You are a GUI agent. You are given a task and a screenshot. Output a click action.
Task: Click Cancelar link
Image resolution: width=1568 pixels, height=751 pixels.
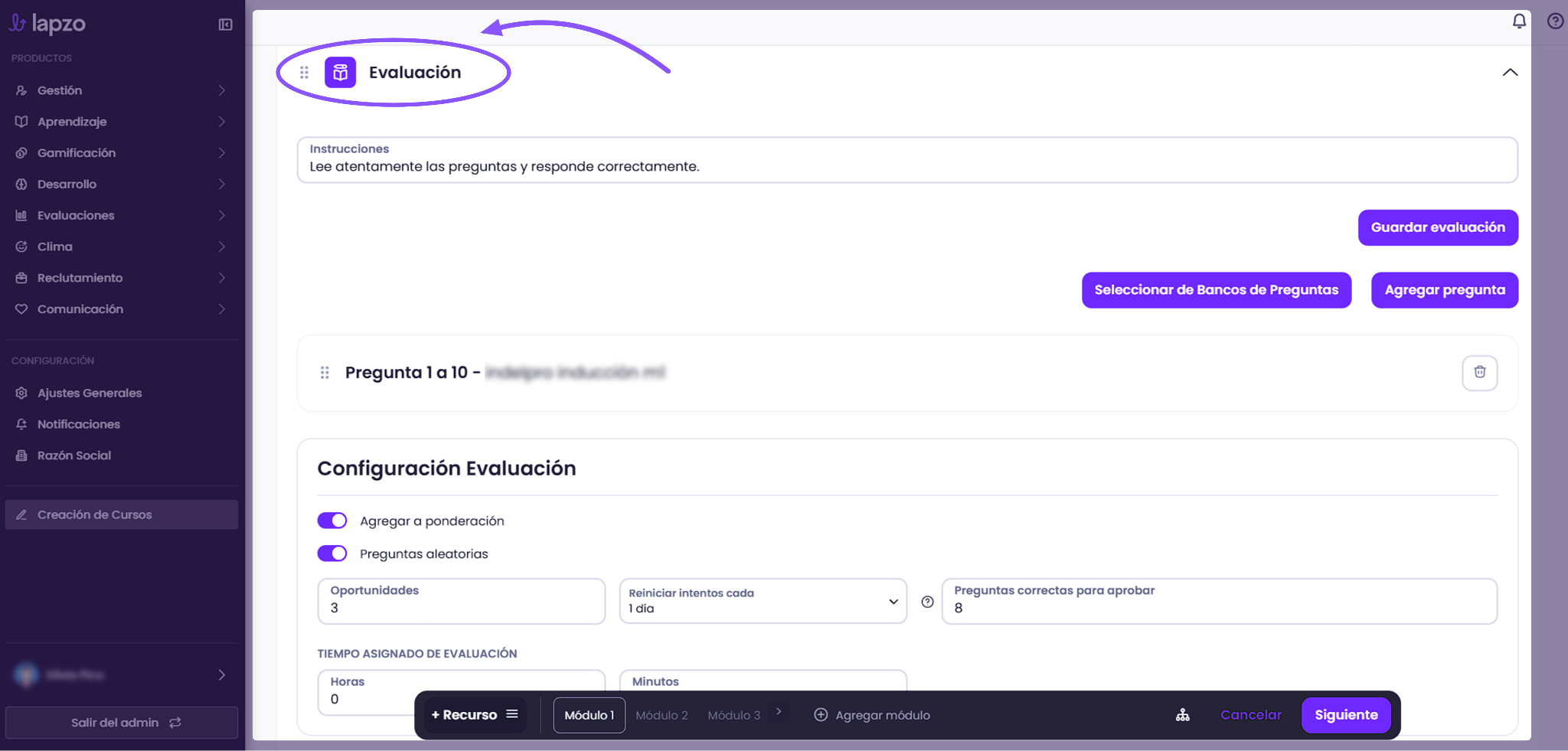1250,715
